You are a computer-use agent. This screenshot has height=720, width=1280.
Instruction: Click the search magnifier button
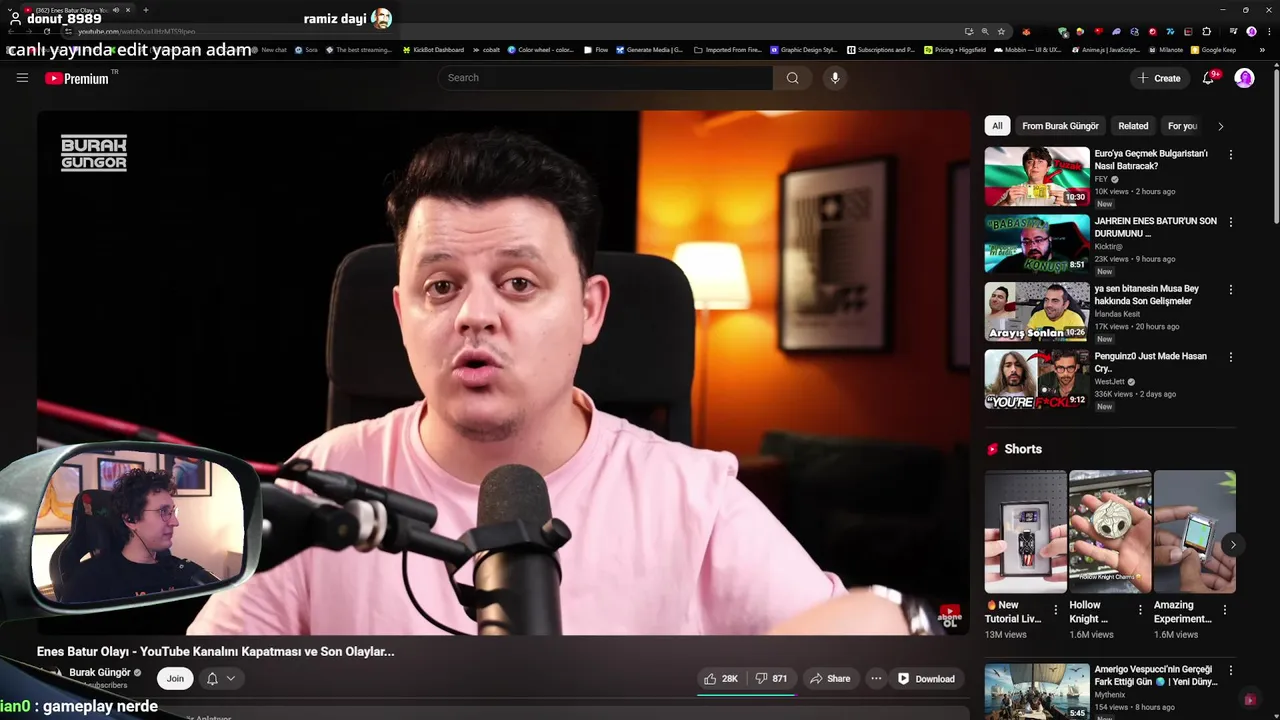792,78
